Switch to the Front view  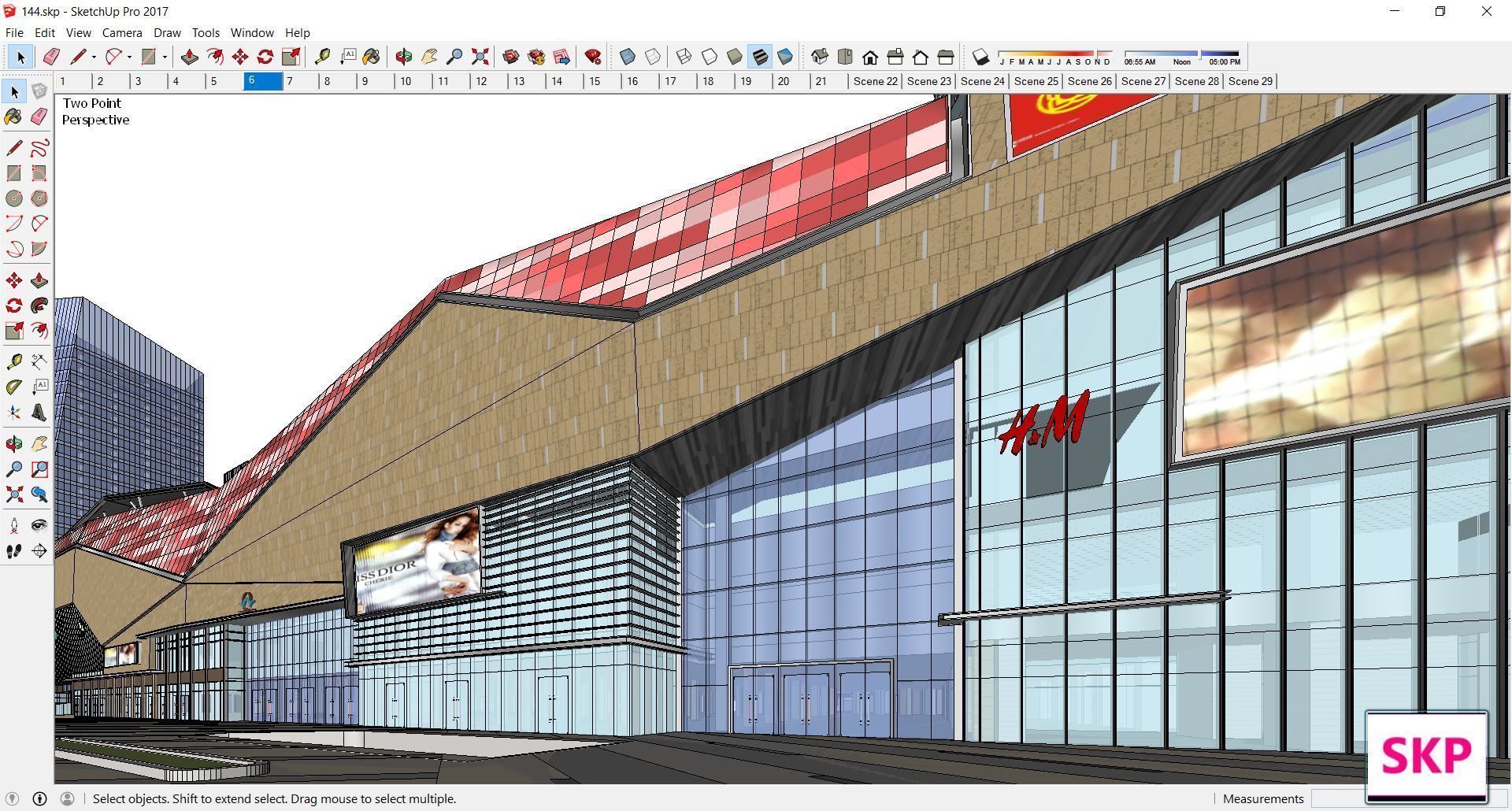coord(870,57)
